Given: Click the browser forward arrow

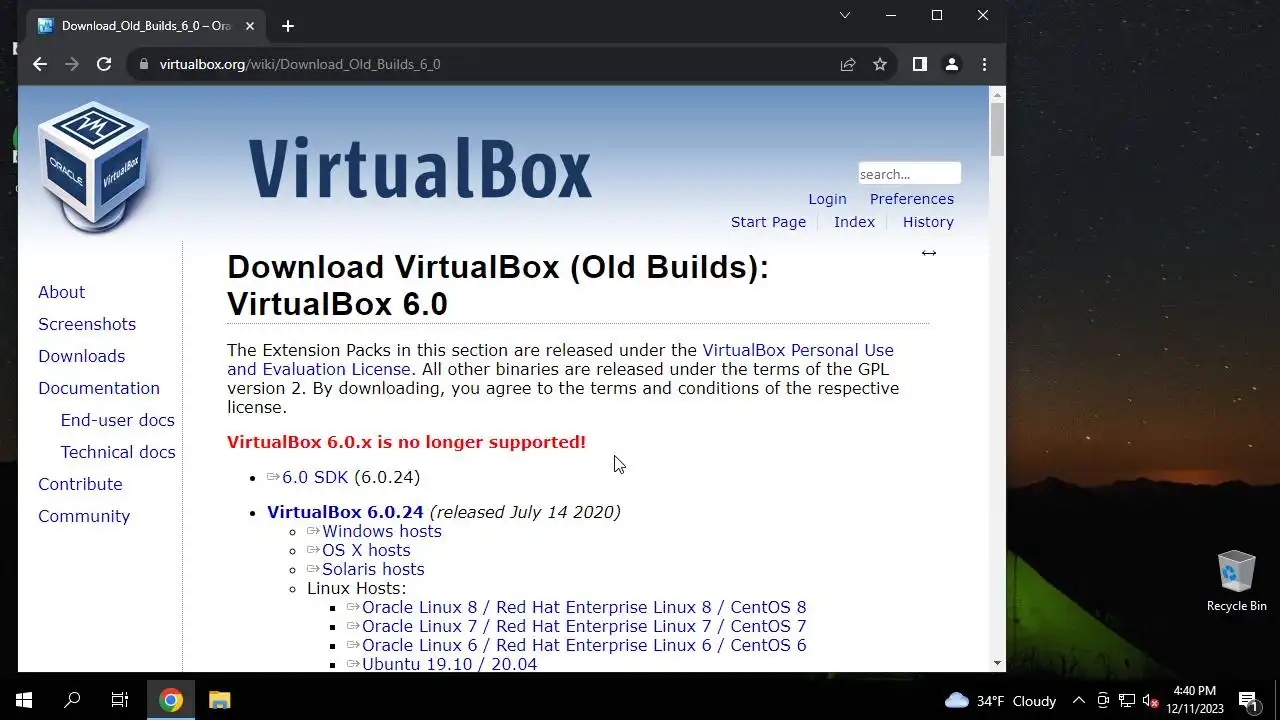Looking at the screenshot, I should tap(72, 64).
